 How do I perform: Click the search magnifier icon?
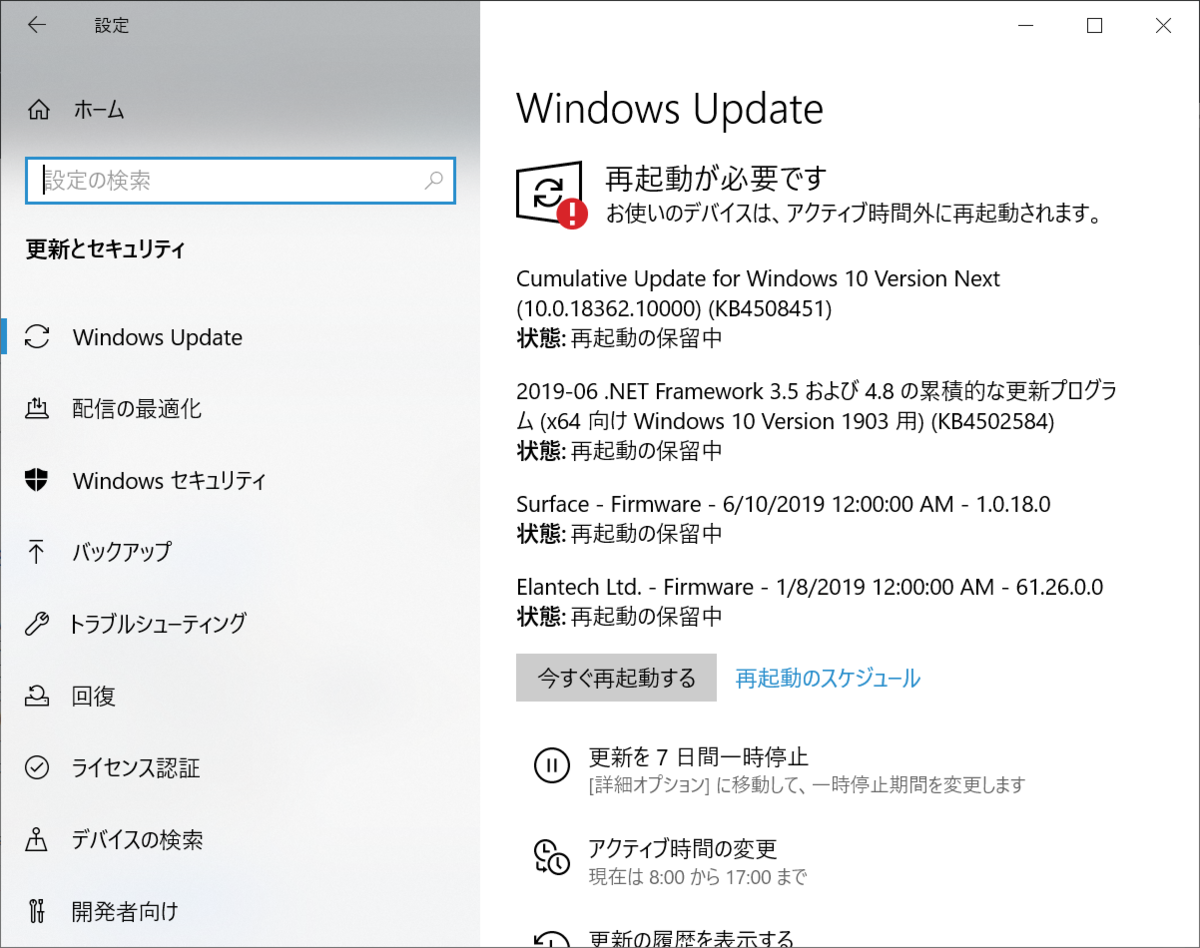pyautogui.click(x=434, y=181)
